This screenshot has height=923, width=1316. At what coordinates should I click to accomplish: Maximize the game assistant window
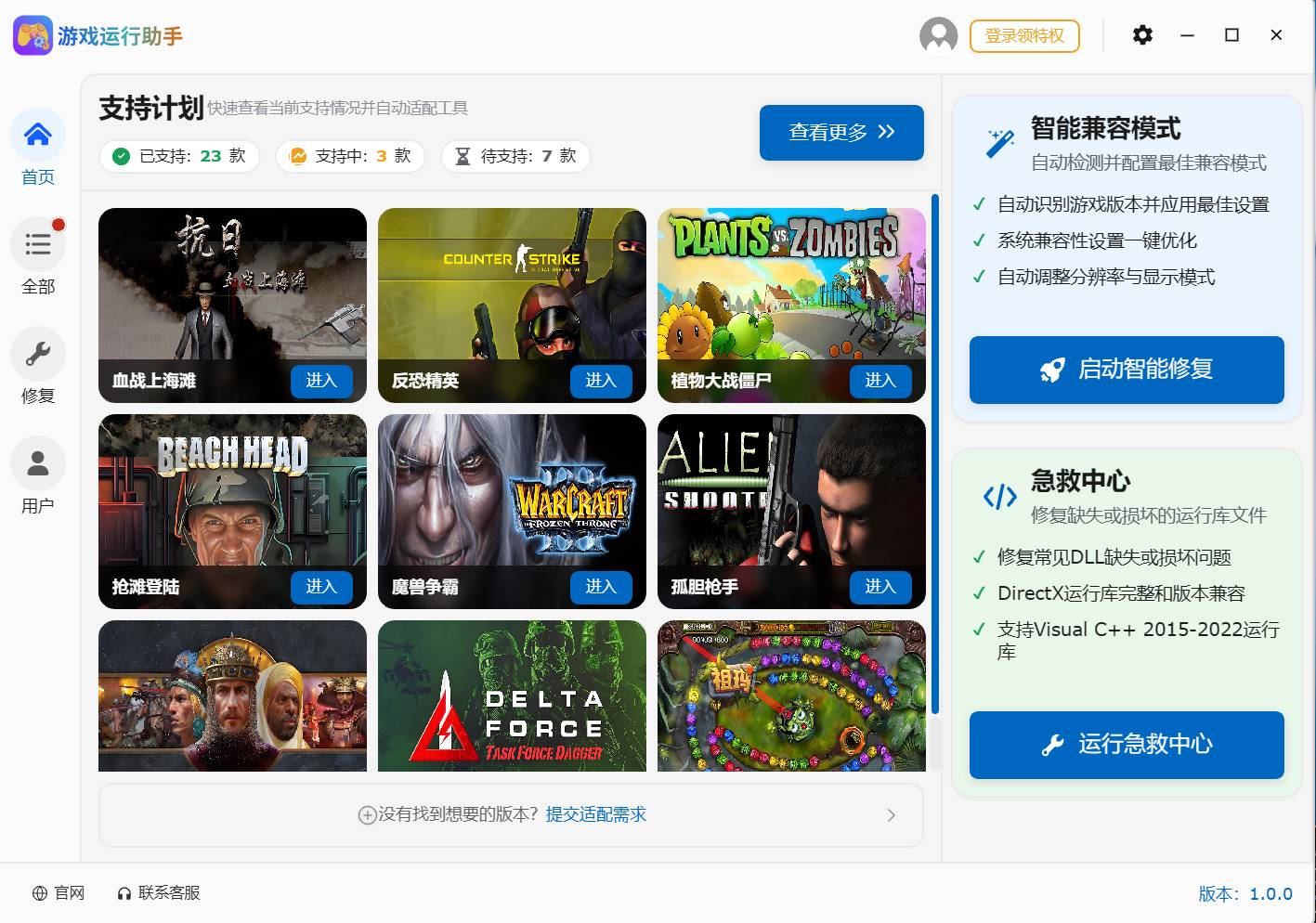(x=1231, y=35)
